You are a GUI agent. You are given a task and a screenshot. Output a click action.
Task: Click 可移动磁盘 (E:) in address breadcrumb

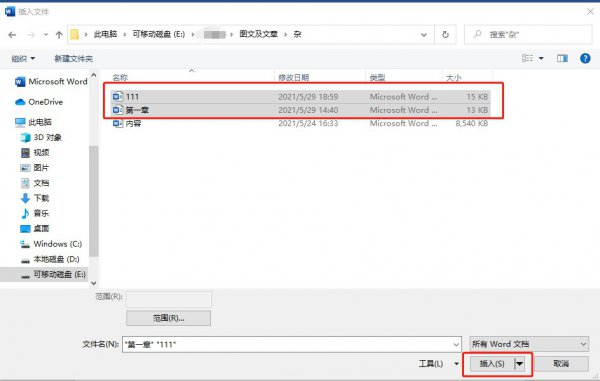pyautogui.click(x=159, y=34)
